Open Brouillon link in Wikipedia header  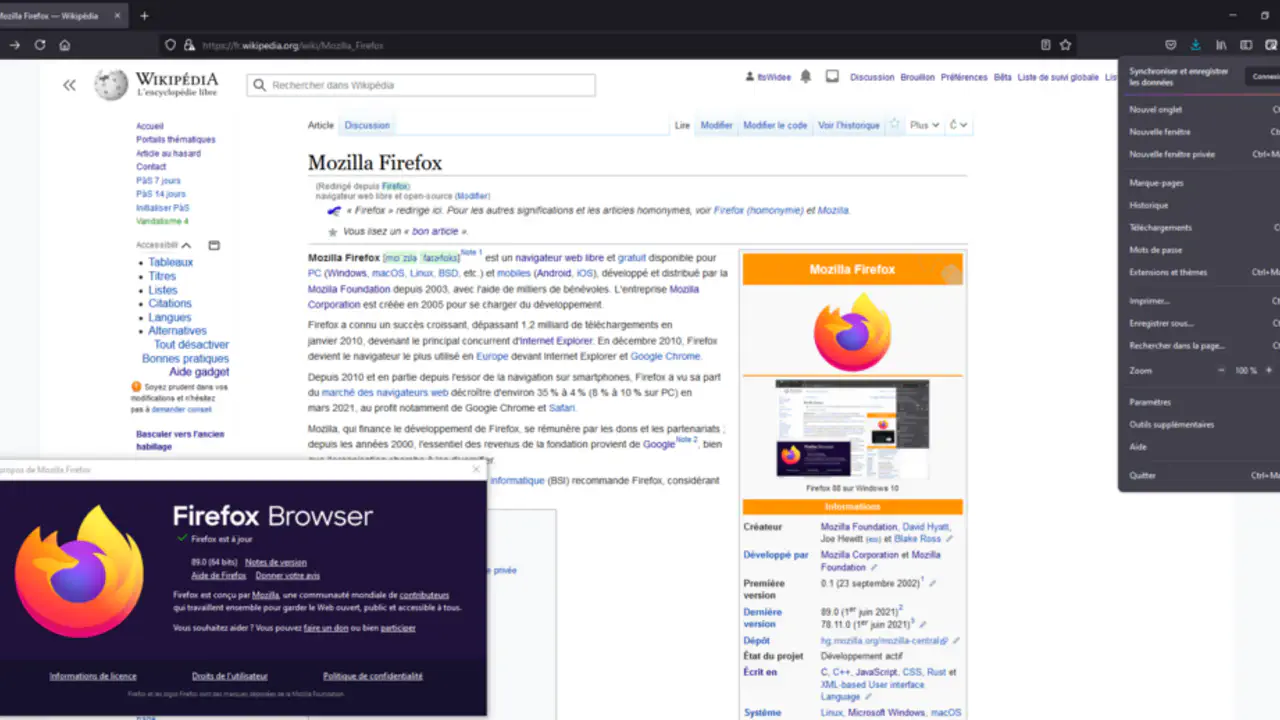click(x=918, y=77)
